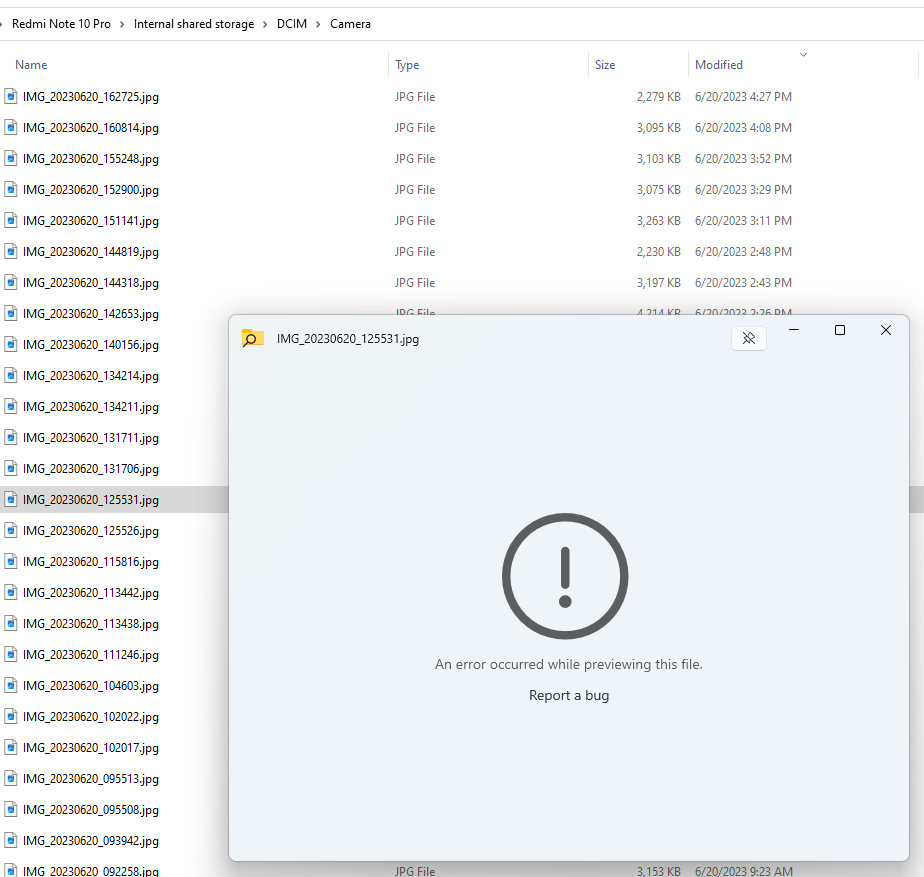Click the vertical scrollbar on the right edge
924x877 pixels.
tap(918, 499)
